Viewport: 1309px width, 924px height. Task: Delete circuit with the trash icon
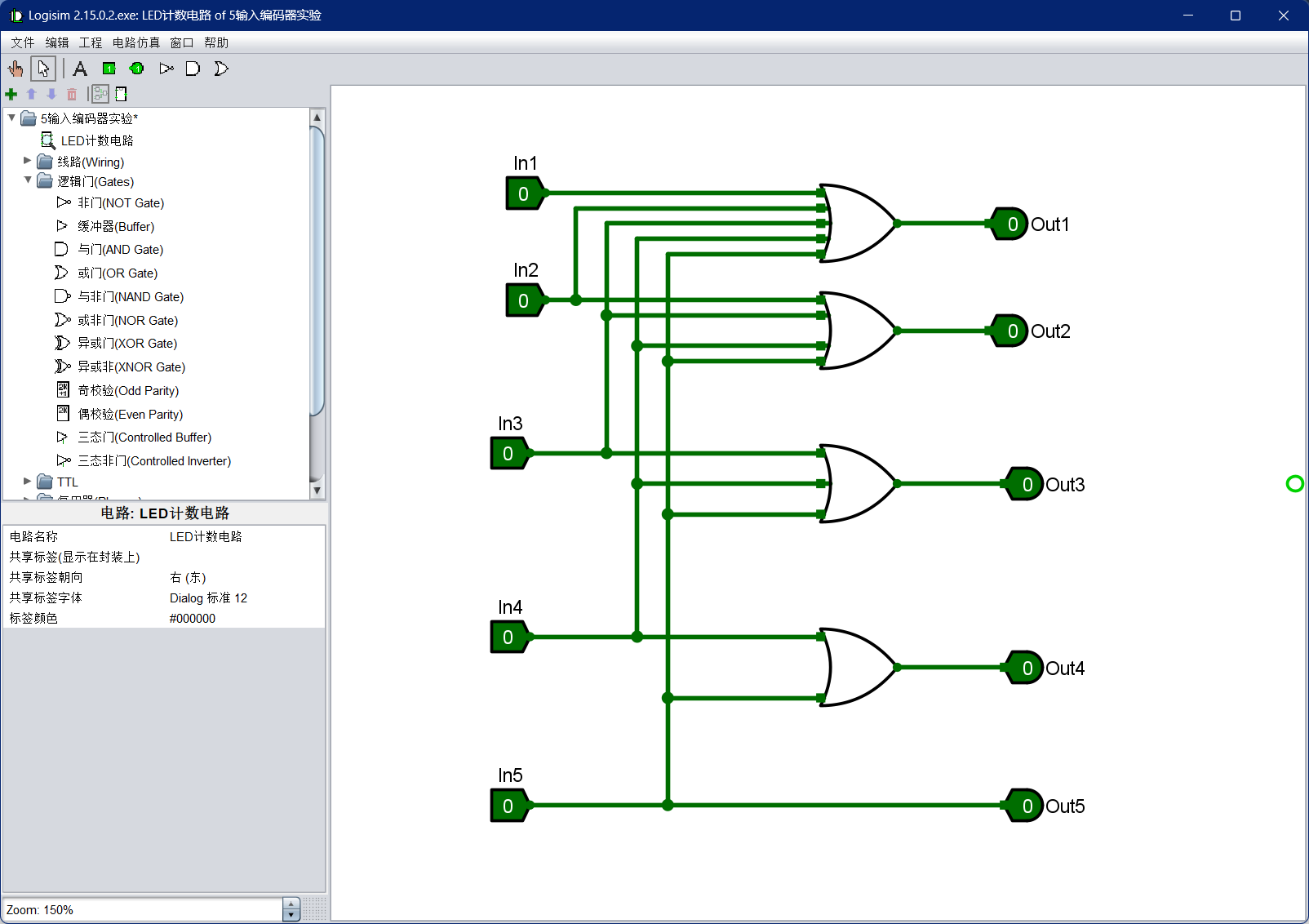pos(72,94)
